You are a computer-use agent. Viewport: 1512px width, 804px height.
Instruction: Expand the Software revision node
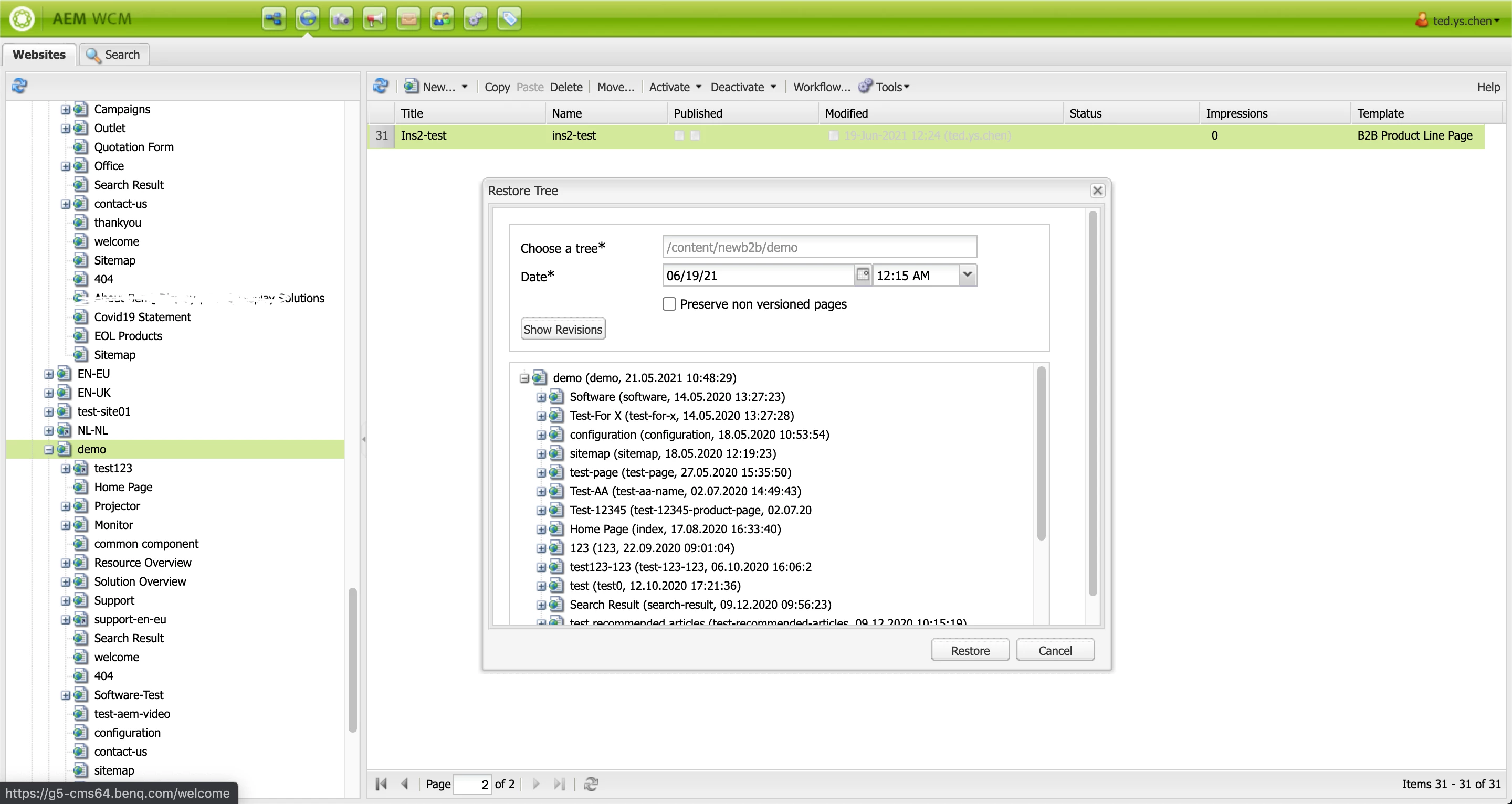click(541, 397)
